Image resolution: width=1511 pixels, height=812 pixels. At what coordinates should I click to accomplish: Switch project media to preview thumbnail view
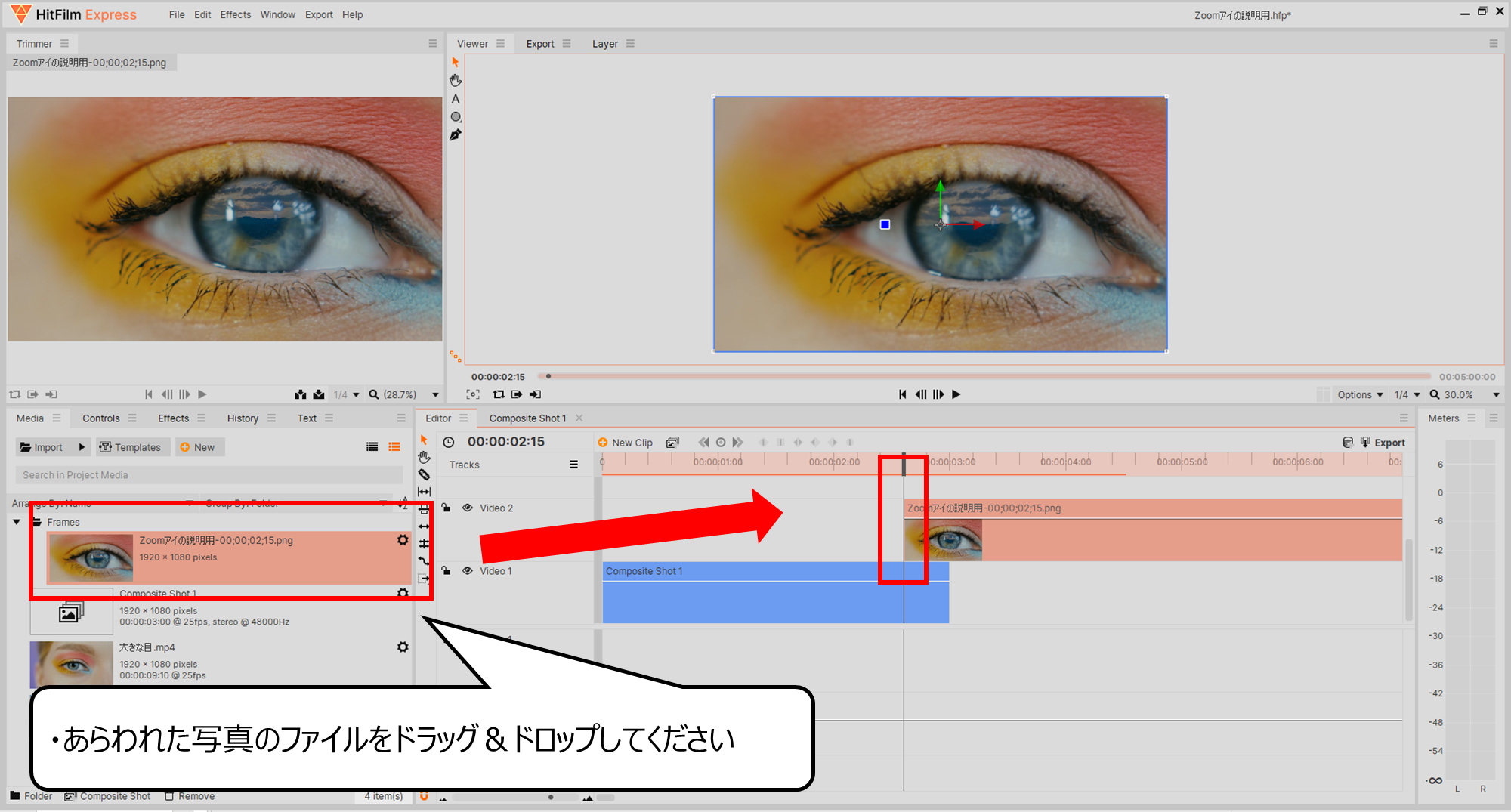(394, 447)
